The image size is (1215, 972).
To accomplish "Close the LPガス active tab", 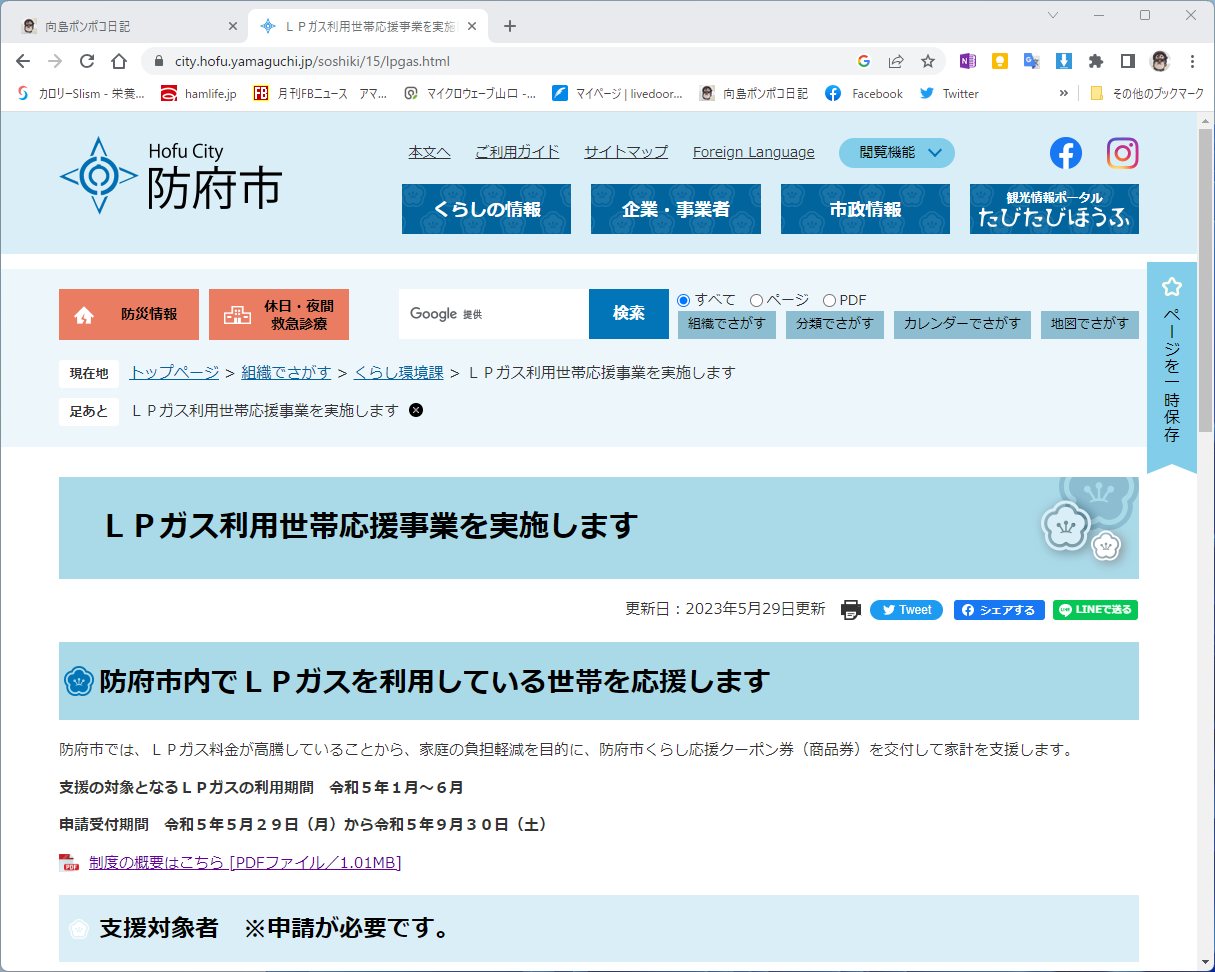I will (472, 26).
